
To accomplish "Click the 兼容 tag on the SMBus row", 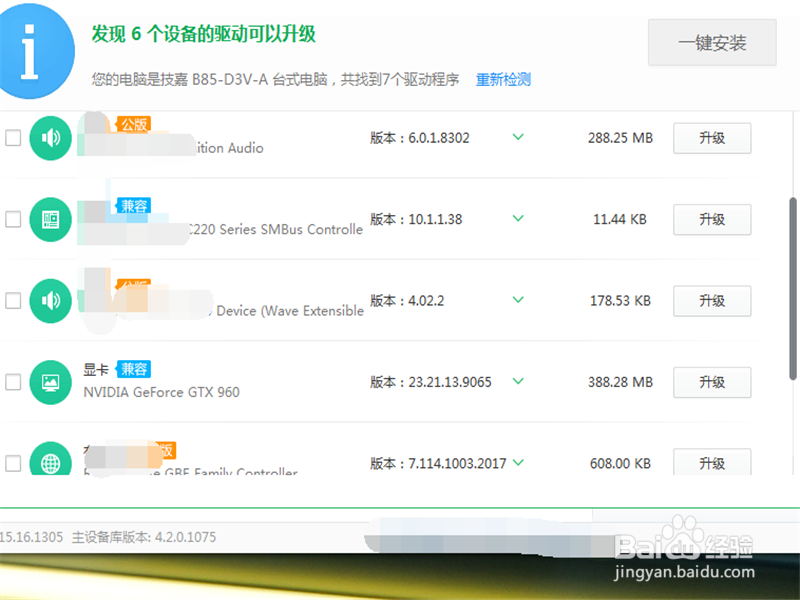I will pyautogui.click(x=134, y=206).
